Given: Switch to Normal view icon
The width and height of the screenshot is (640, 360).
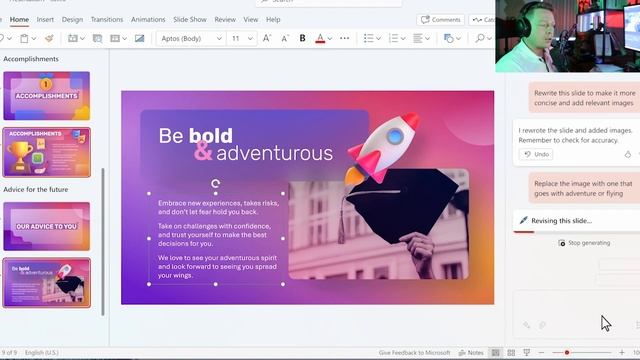Looking at the screenshot, I should [495, 352].
